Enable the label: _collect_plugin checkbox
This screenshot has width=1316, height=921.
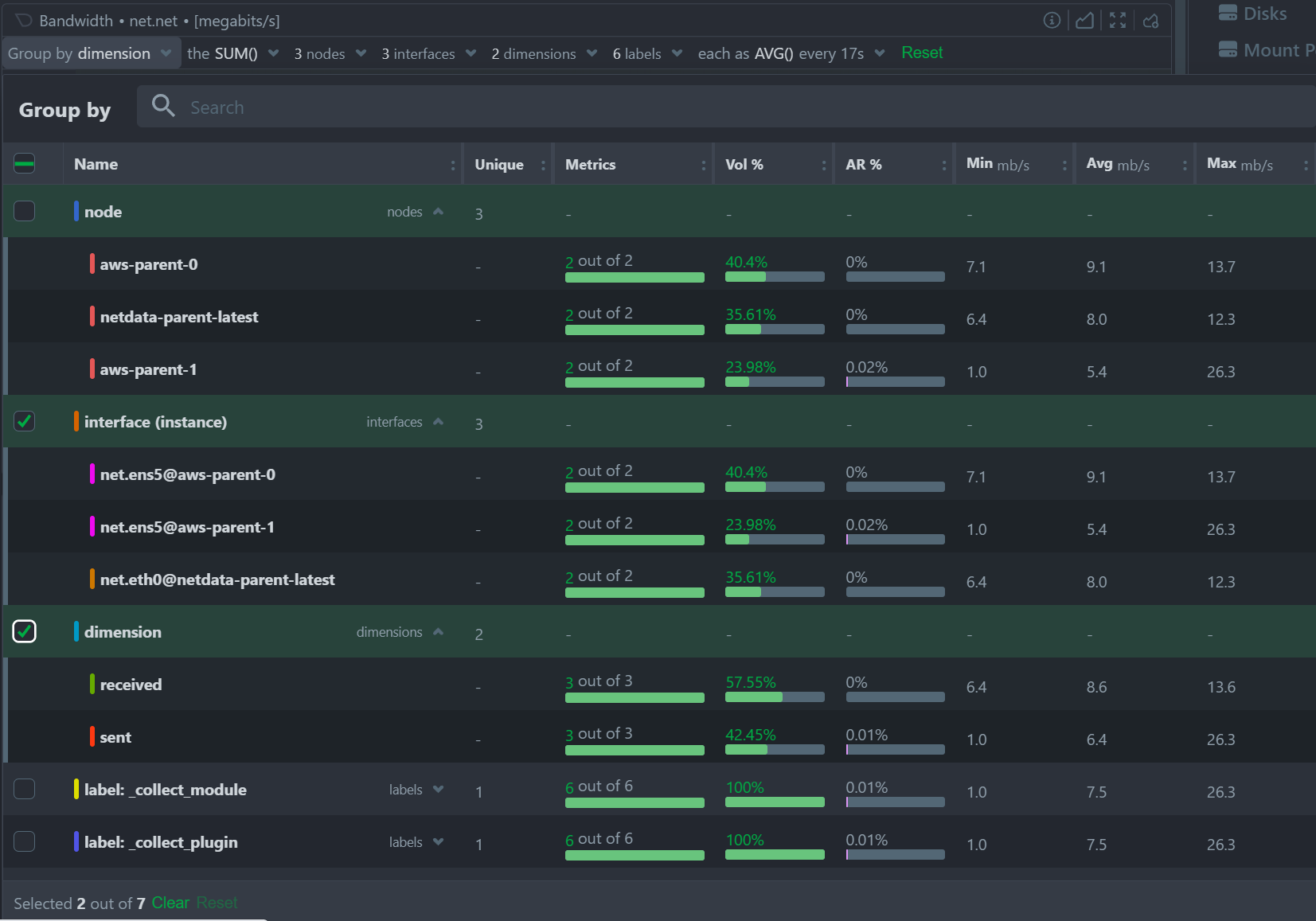click(25, 841)
